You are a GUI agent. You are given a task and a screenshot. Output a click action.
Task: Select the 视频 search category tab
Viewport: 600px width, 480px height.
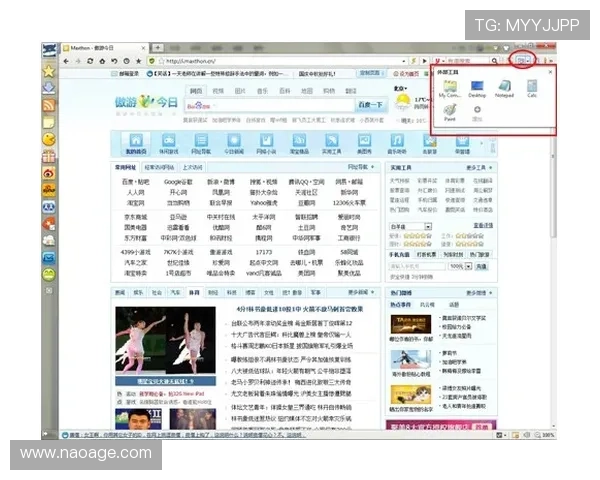(x=218, y=91)
